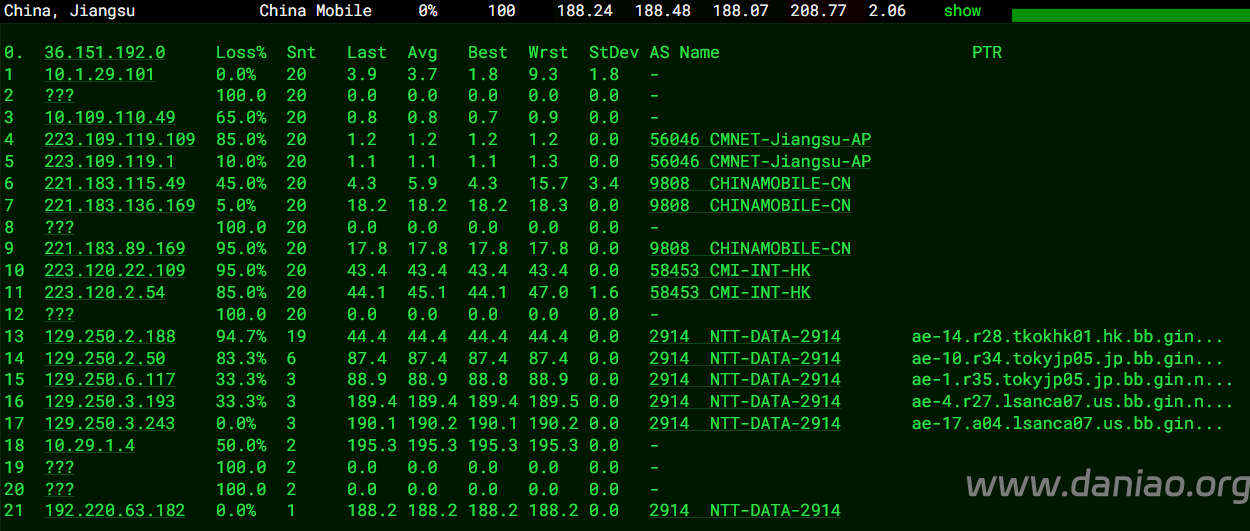Open IP link 36.151.192.0
This screenshot has width=1250, height=531.
(x=105, y=52)
